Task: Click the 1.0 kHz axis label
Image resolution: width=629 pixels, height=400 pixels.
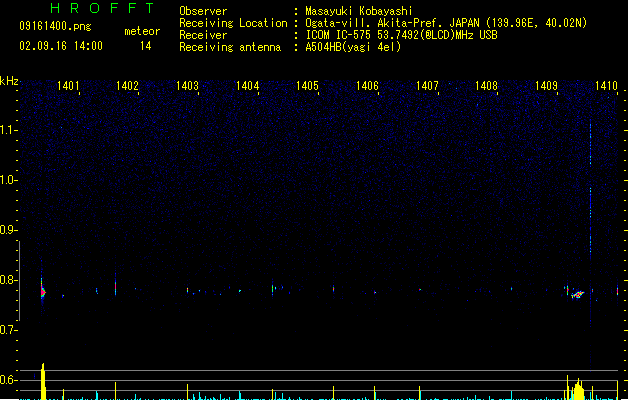Action: [8, 180]
